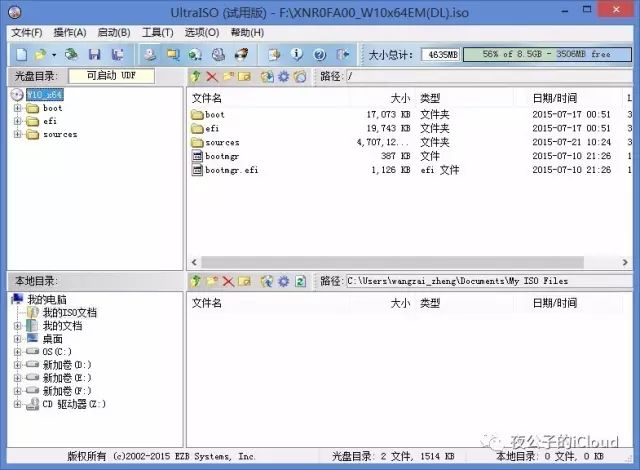The image size is (640, 470).
Task: Click the 4635MB total size field
Action: (440, 54)
